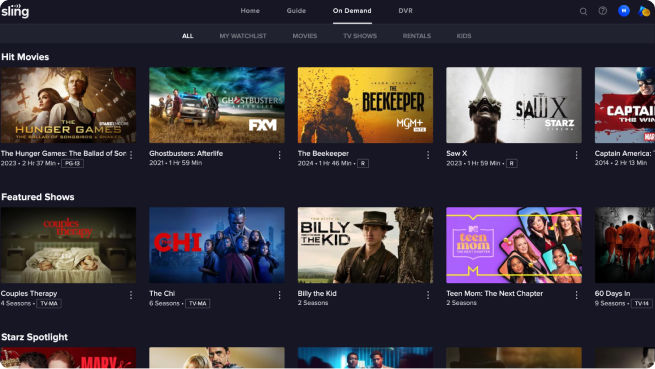This screenshot has width=655, height=369.
Task: Open options menu for The Beekeeper
Action: [428, 155]
